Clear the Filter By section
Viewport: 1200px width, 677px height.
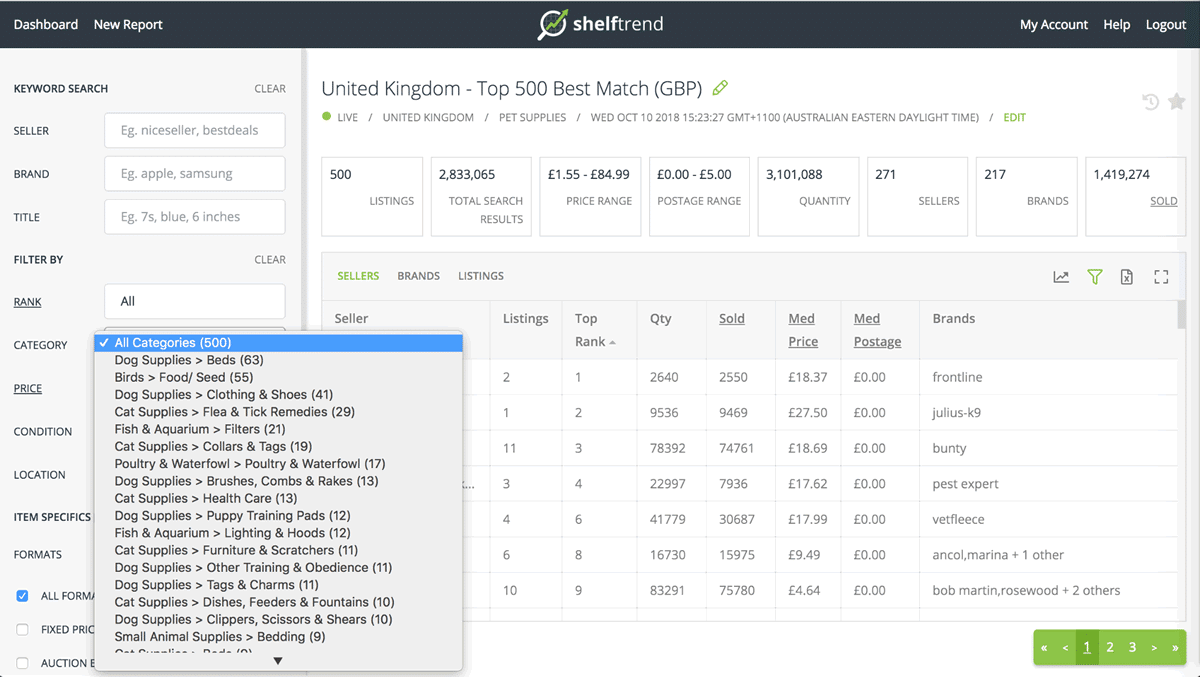click(x=270, y=260)
